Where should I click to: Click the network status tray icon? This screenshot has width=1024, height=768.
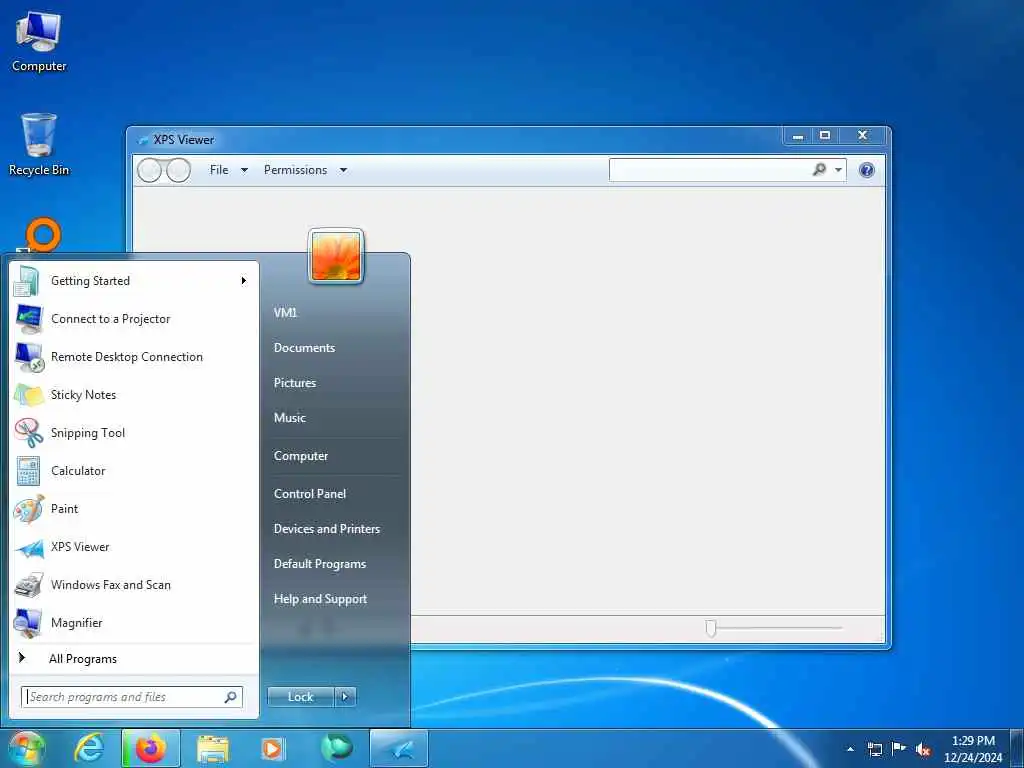click(874, 750)
